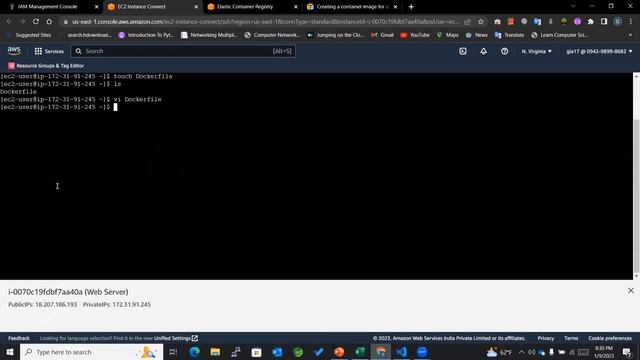This screenshot has width=640, height=360.
Task: Open Task View on taskbar
Action: pyautogui.click(x=173, y=352)
